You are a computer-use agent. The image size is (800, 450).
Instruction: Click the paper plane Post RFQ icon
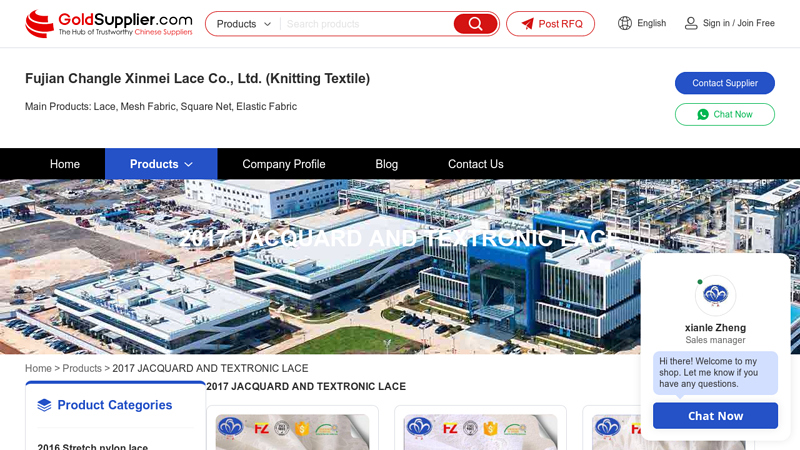tap(527, 24)
